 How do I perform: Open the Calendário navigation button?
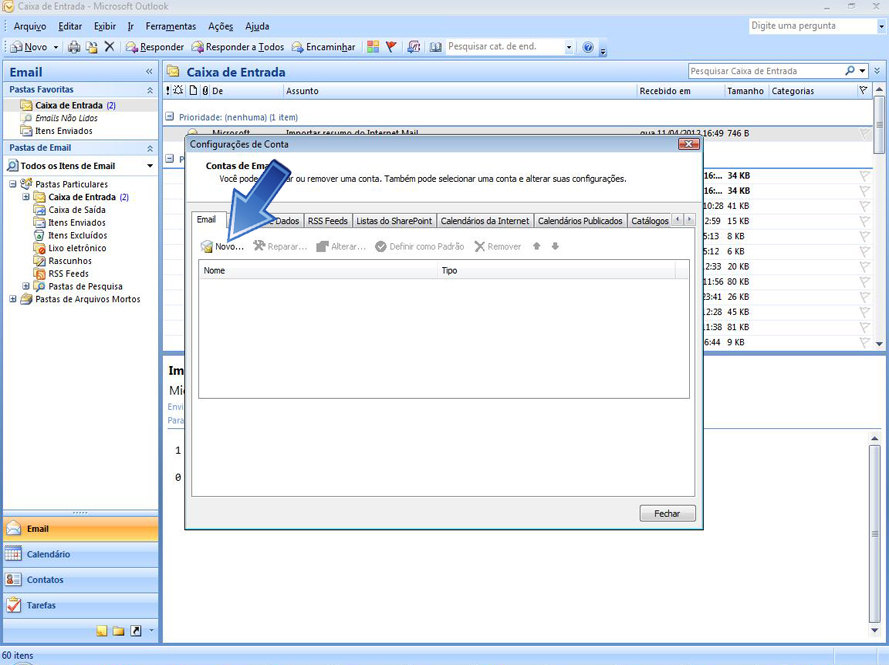click(x=81, y=554)
